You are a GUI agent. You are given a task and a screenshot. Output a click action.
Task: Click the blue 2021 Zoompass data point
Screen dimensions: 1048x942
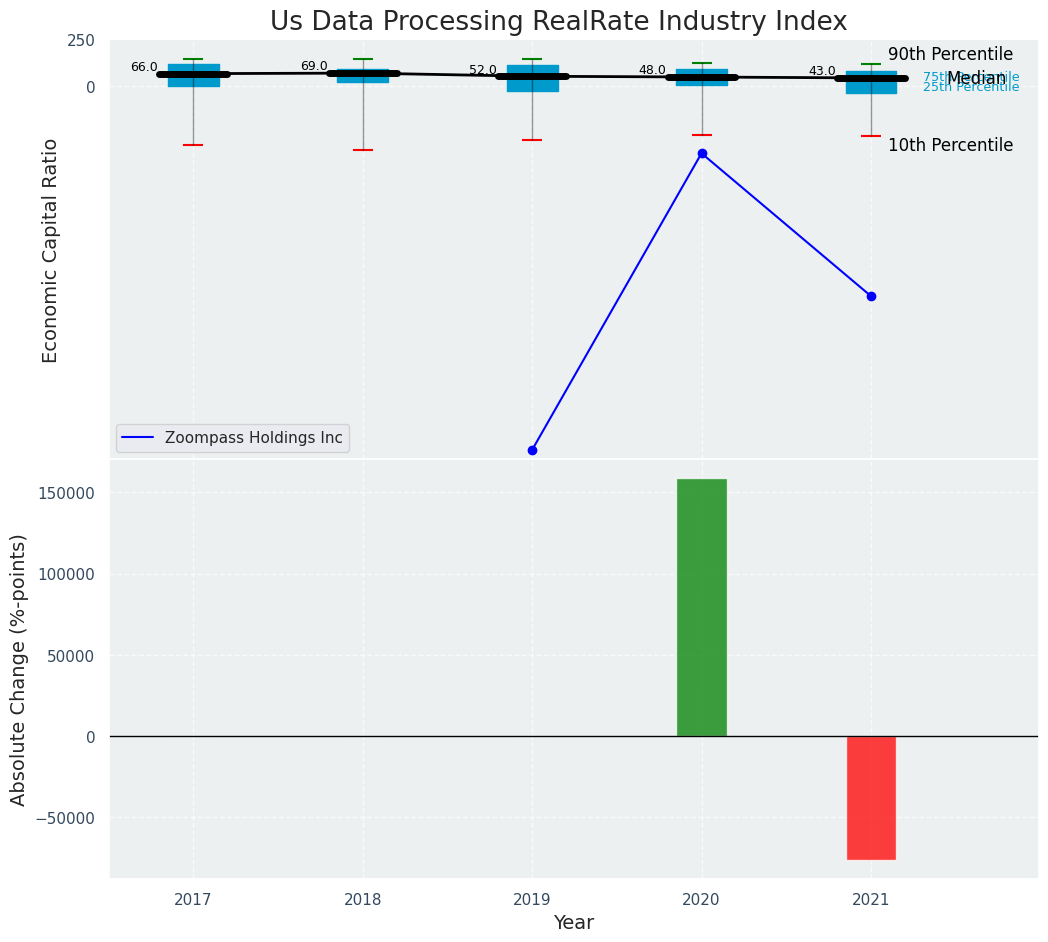(x=871, y=296)
